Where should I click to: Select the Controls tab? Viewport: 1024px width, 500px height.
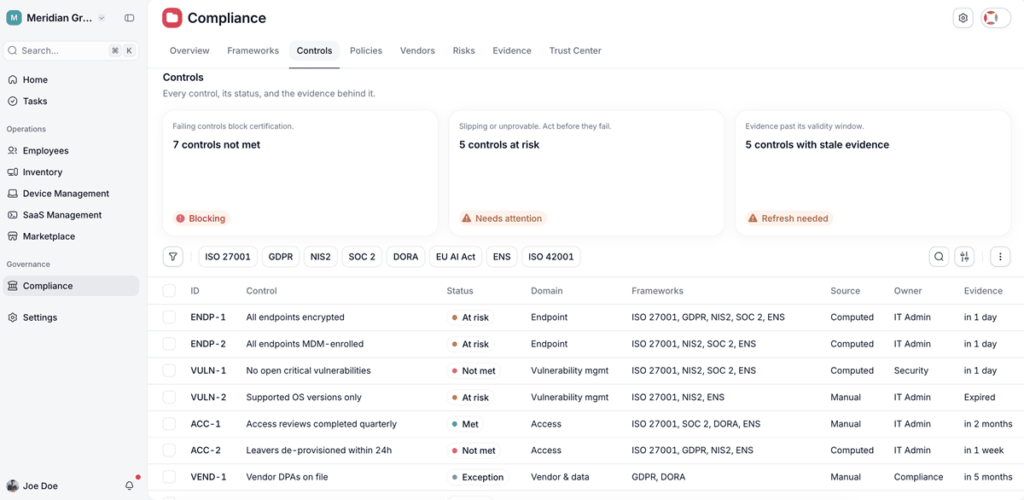[x=314, y=50]
